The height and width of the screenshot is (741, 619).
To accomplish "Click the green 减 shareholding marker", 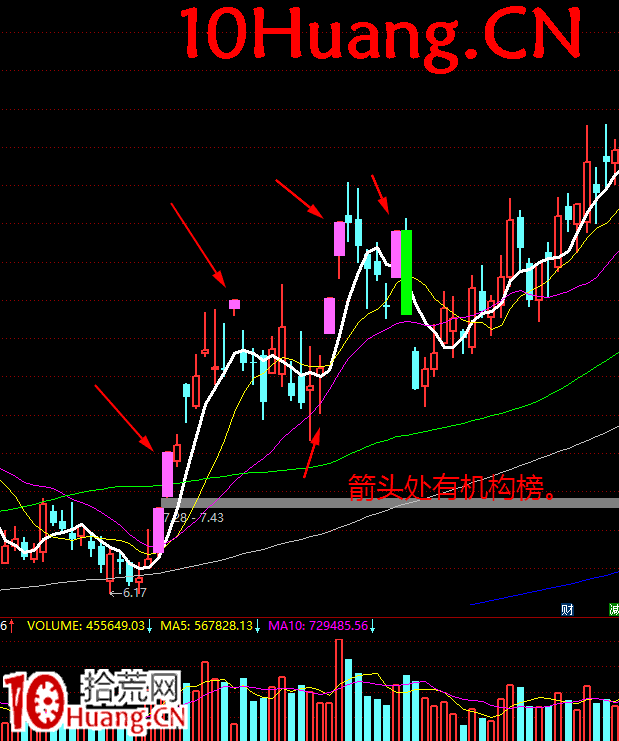I will (614, 610).
